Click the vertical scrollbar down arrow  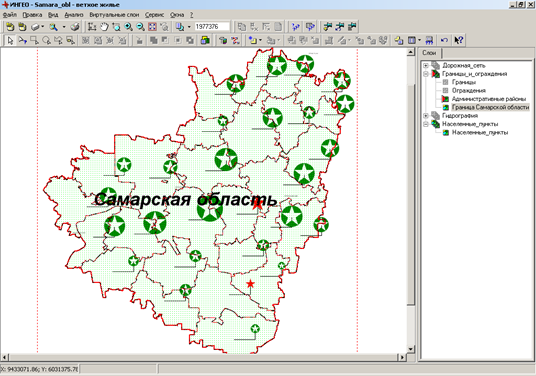(411, 349)
